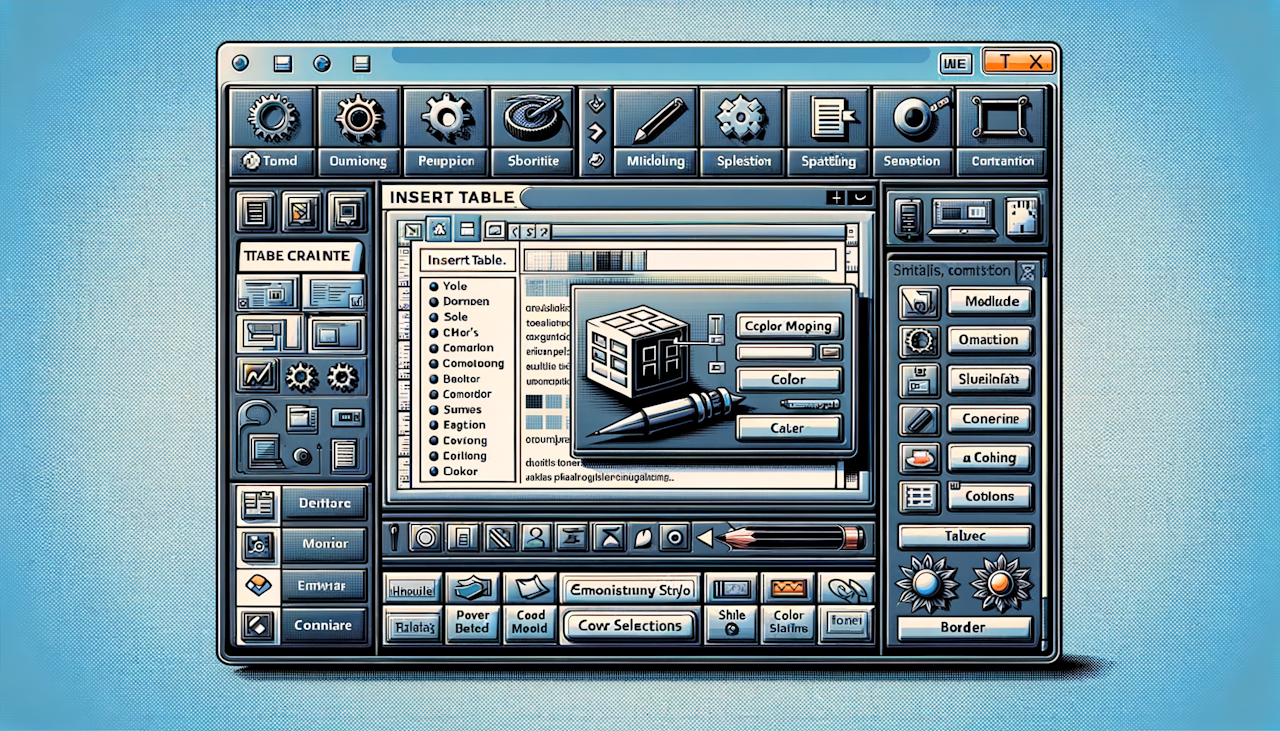The height and width of the screenshot is (731, 1280).
Task: Open the Splestion puzzle-gear icon
Action: click(x=742, y=117)
